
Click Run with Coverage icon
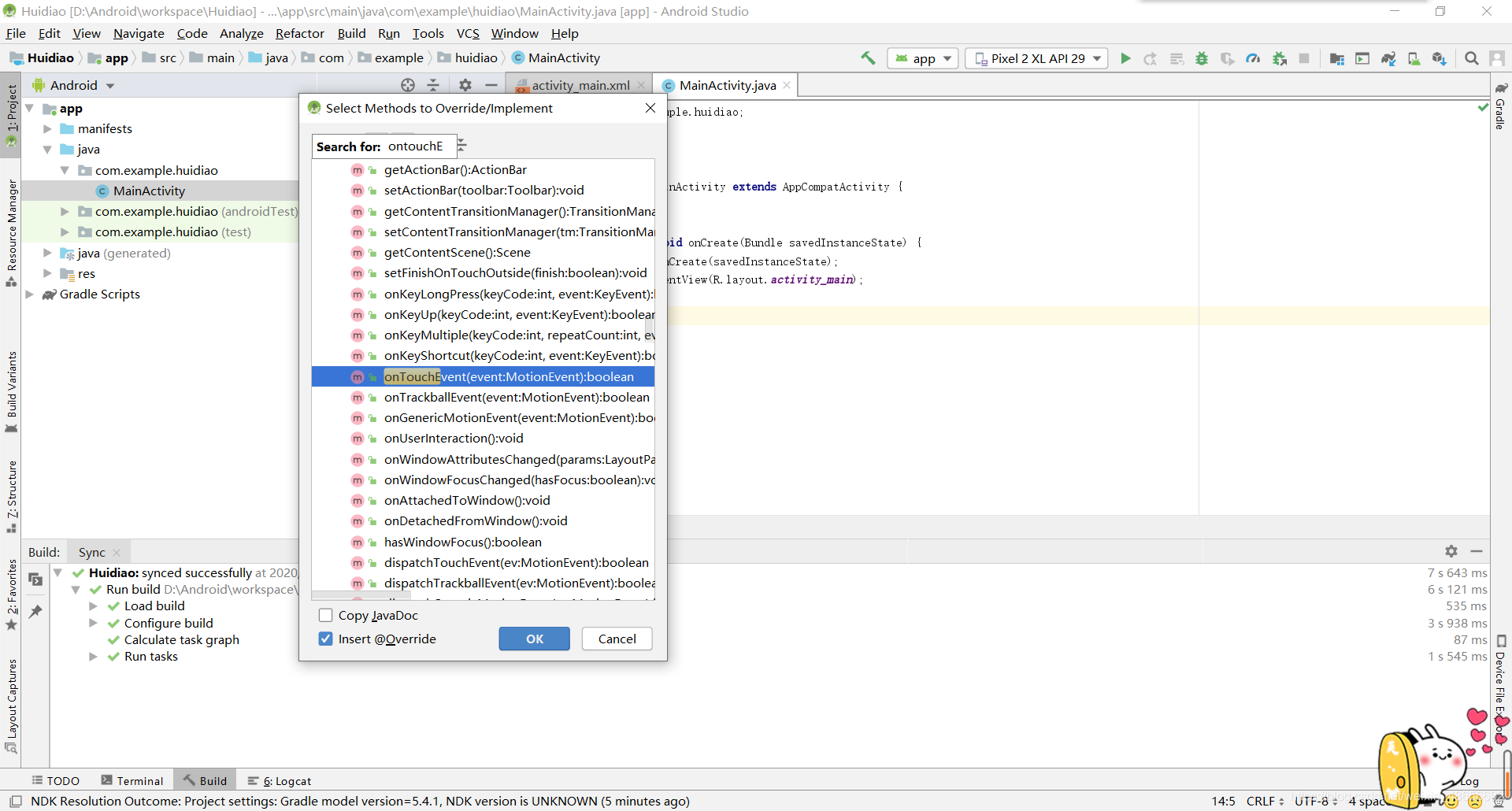click(1227, 58)
